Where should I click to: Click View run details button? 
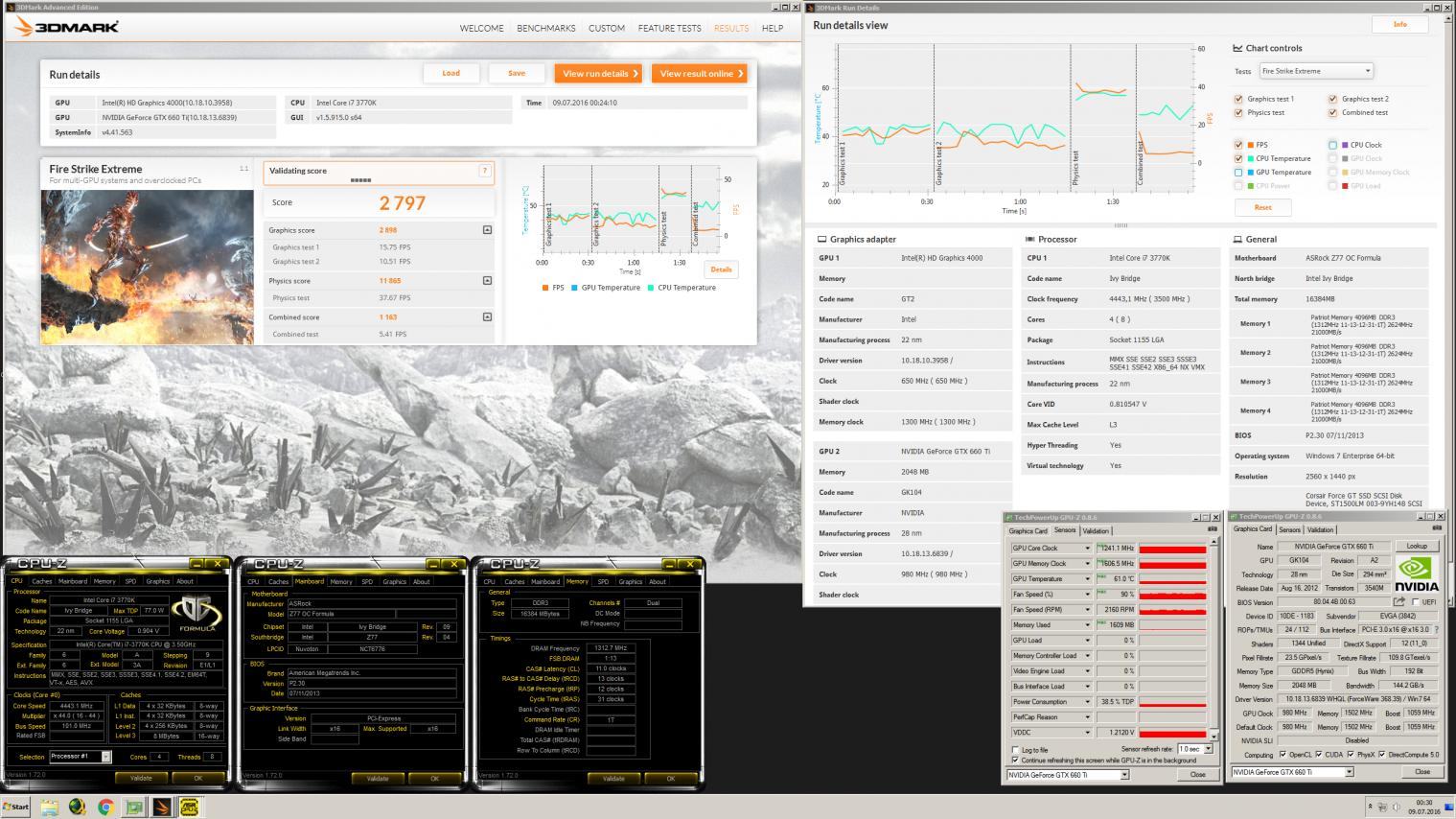(x=600, y=73)
